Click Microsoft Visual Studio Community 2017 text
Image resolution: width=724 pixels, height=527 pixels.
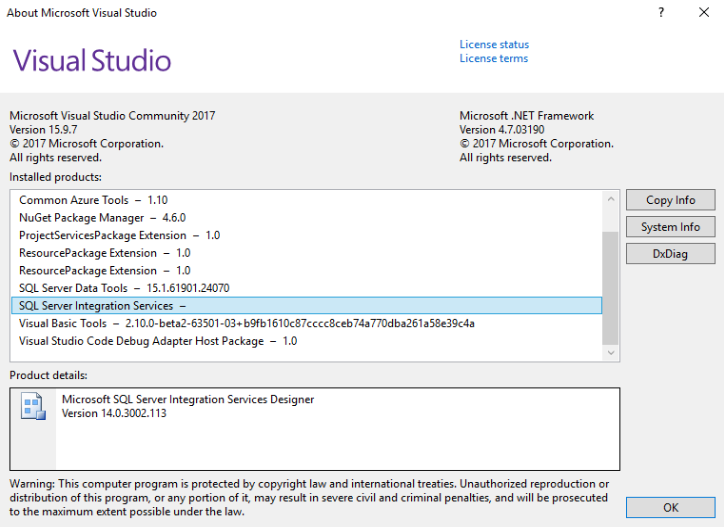(x=112, y=115)
